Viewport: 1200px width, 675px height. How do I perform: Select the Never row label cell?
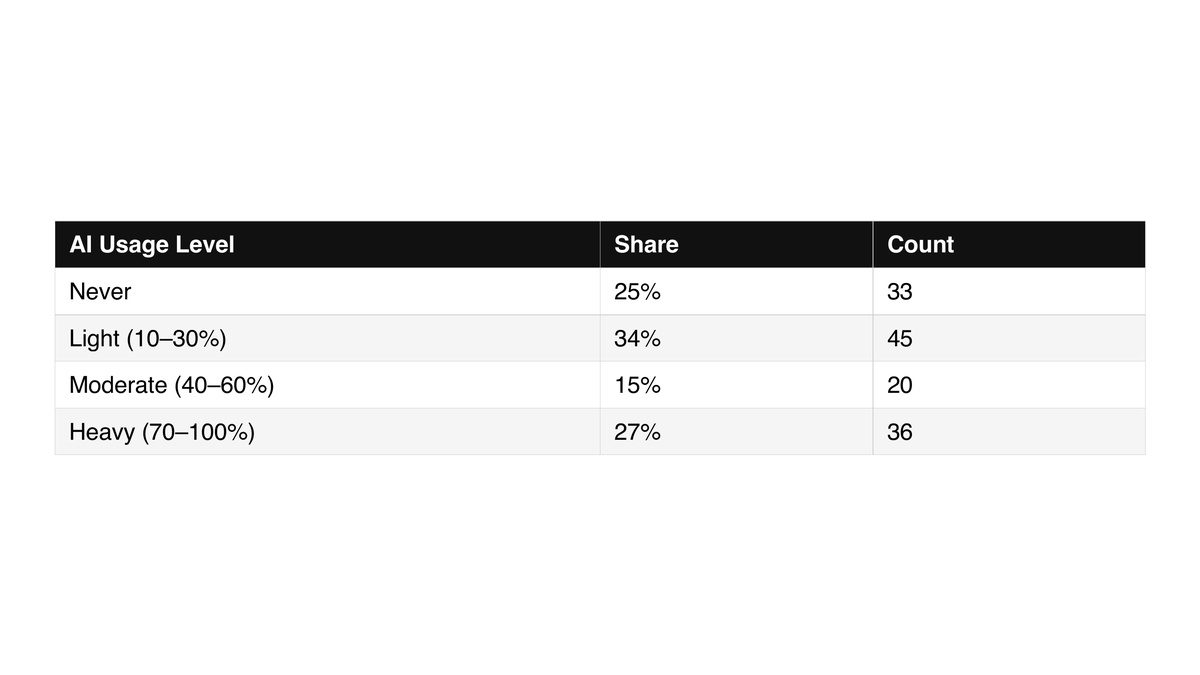(327, 291)
